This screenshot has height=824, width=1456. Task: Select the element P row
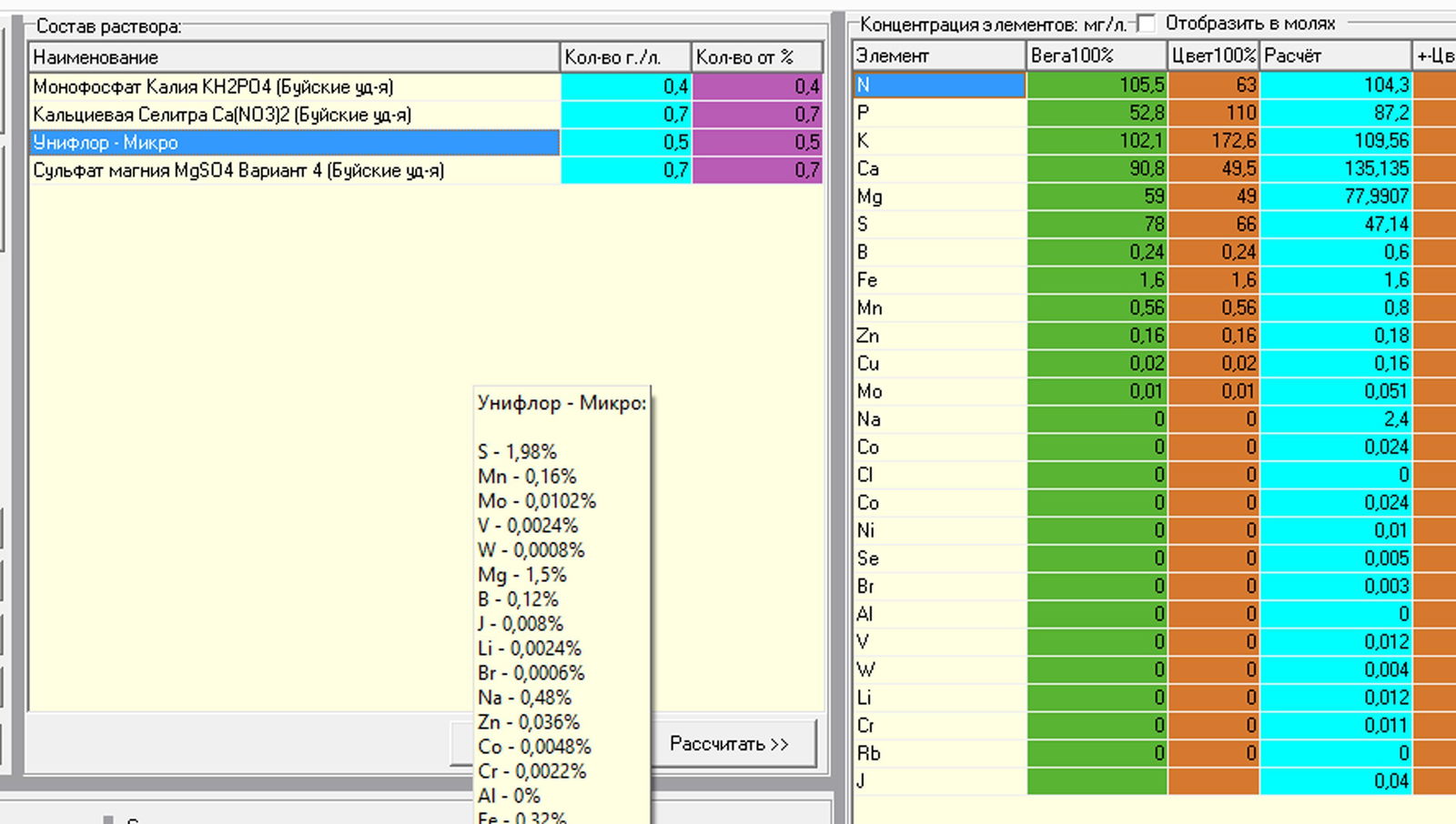(939, 113)
